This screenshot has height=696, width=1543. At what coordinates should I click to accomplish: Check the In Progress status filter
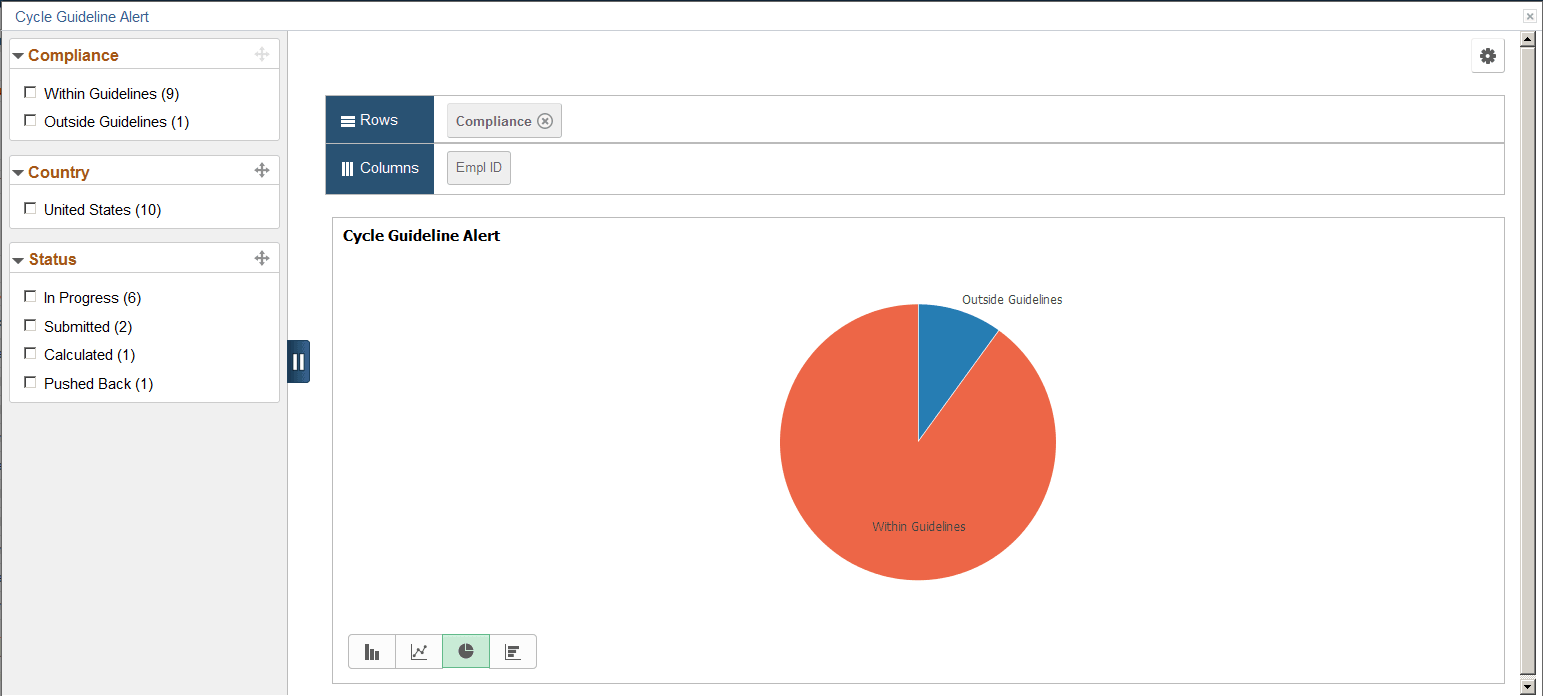[x=30, y=296]
